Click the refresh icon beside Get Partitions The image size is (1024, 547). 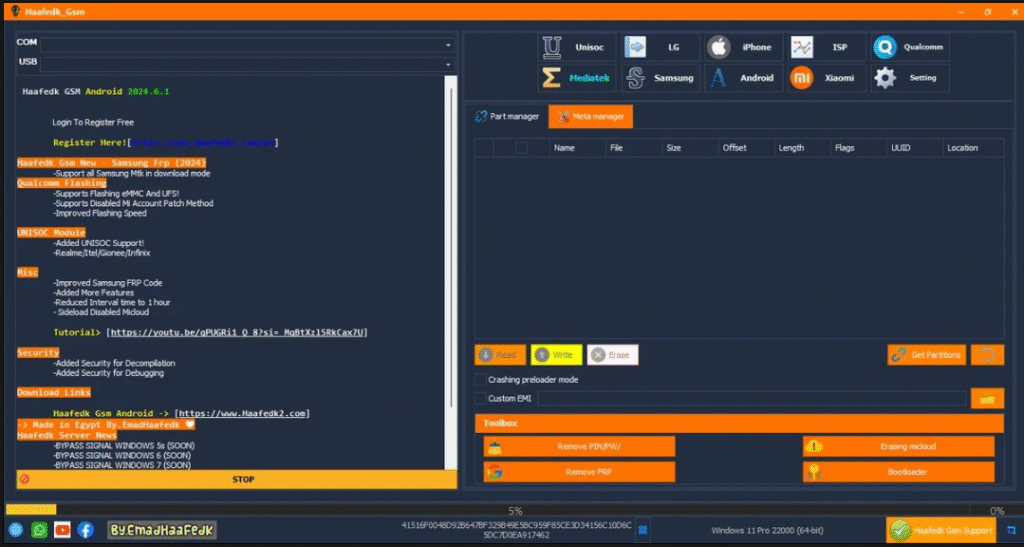coord(987,355)
